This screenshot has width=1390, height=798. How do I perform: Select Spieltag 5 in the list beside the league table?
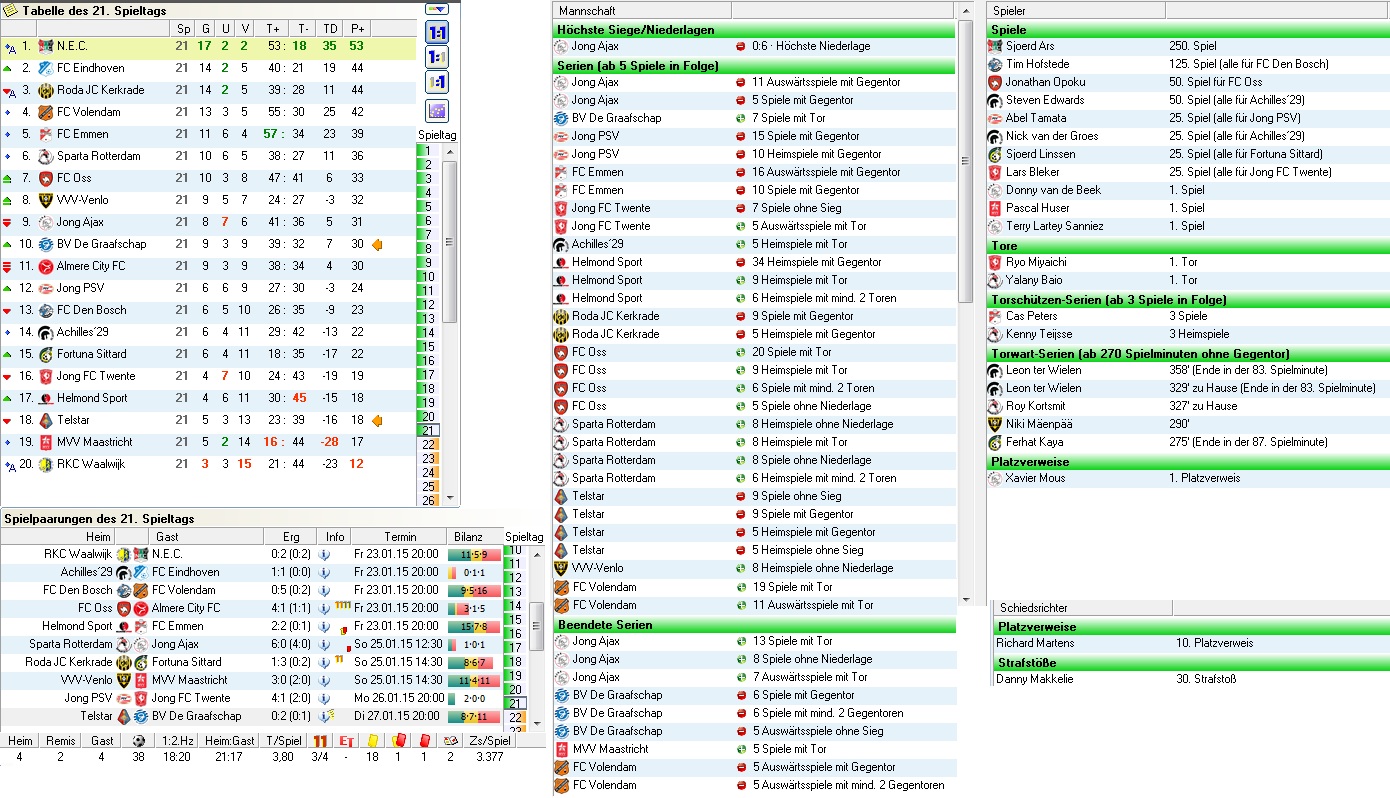427,208
